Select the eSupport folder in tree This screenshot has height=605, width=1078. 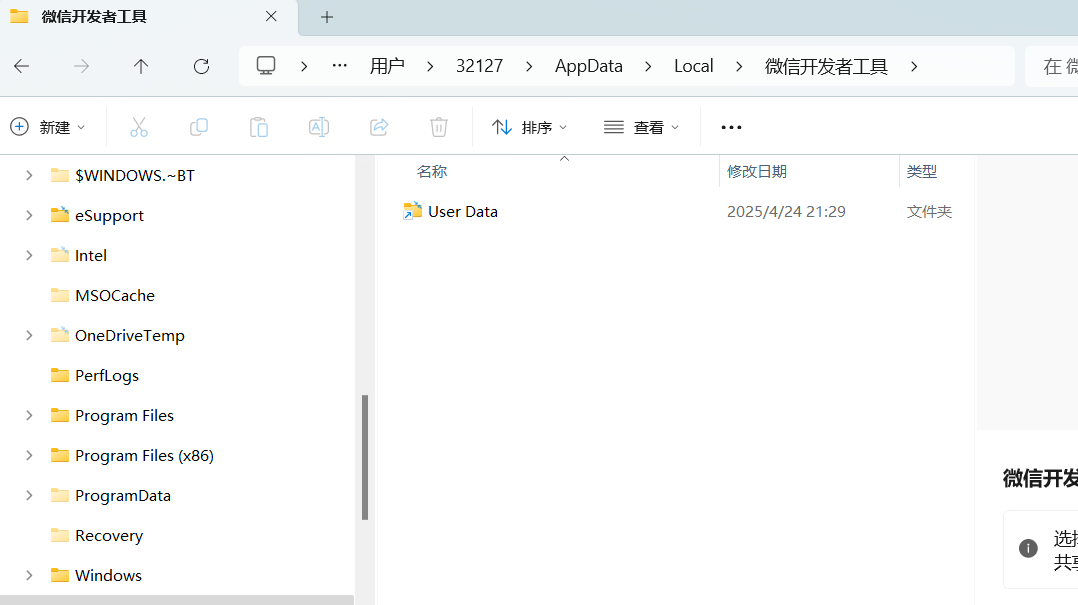[109, 215]
